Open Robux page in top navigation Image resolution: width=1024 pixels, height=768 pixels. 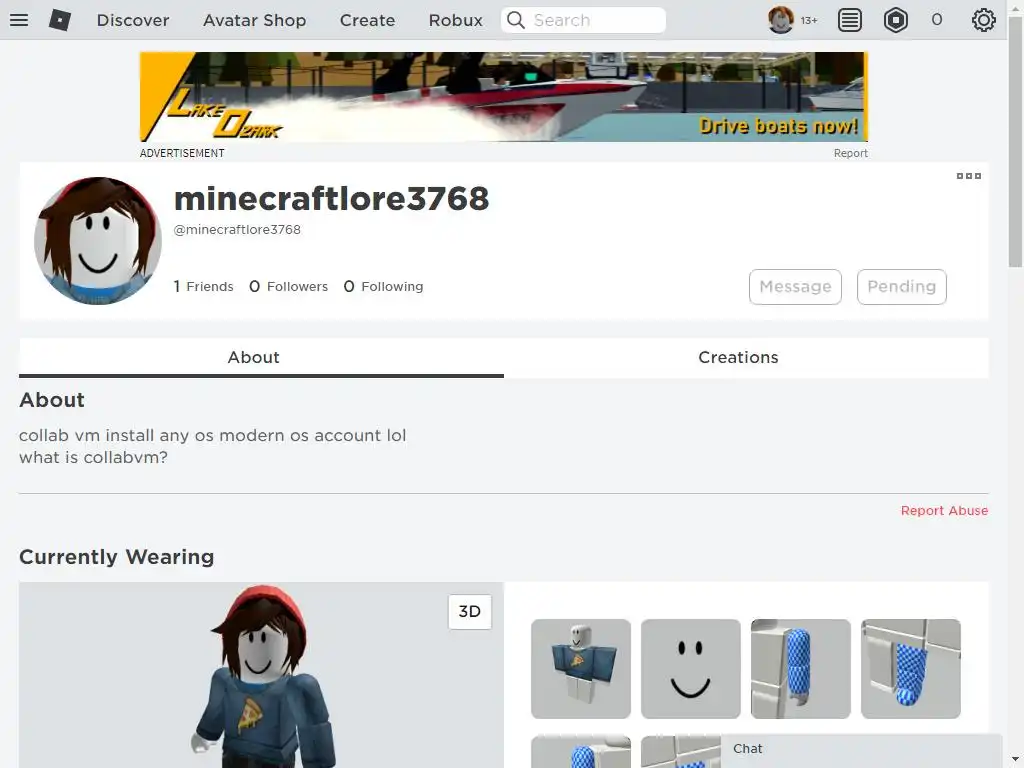455,20
